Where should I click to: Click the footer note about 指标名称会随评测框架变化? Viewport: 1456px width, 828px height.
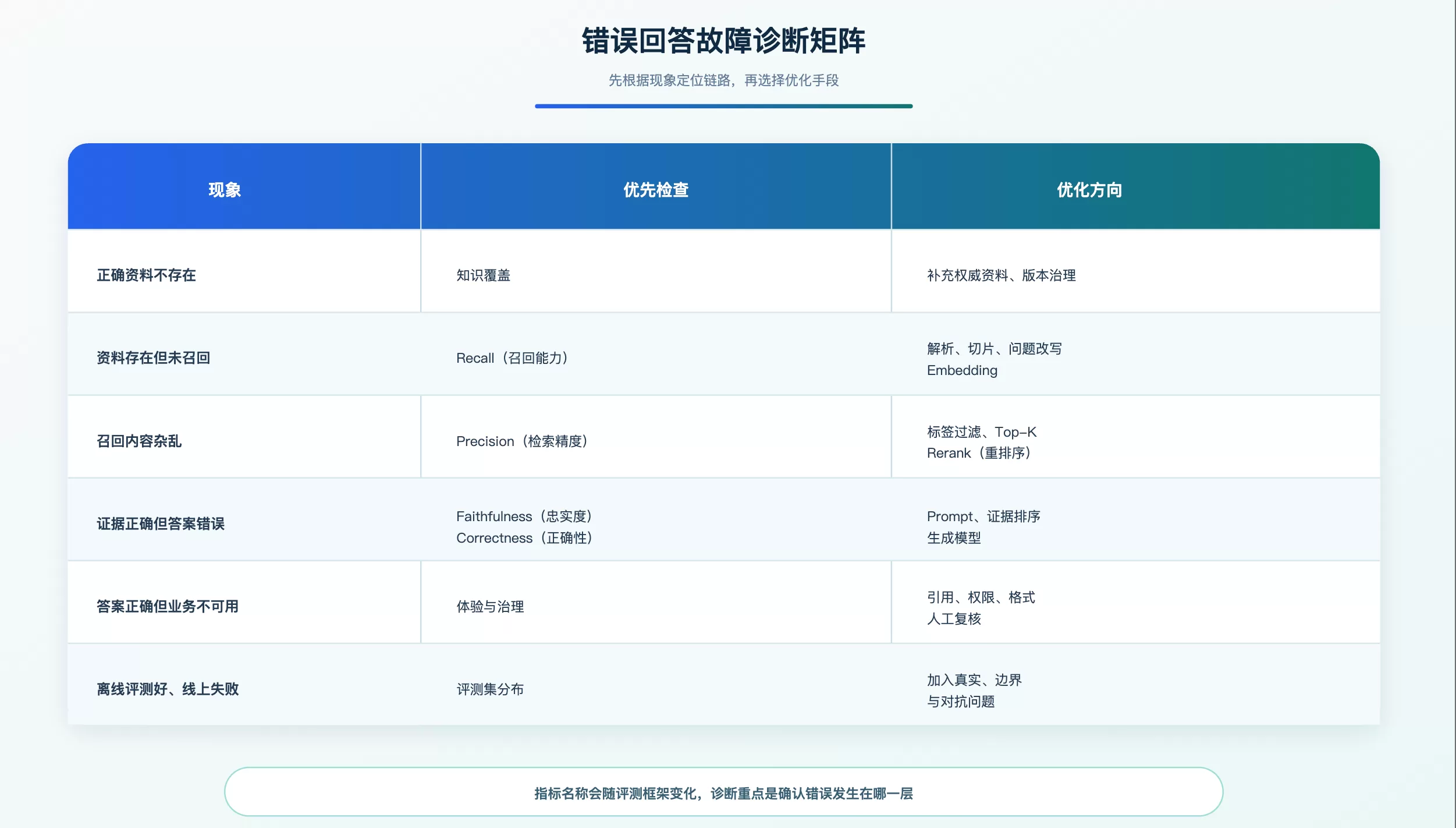(x=723, y=792)
